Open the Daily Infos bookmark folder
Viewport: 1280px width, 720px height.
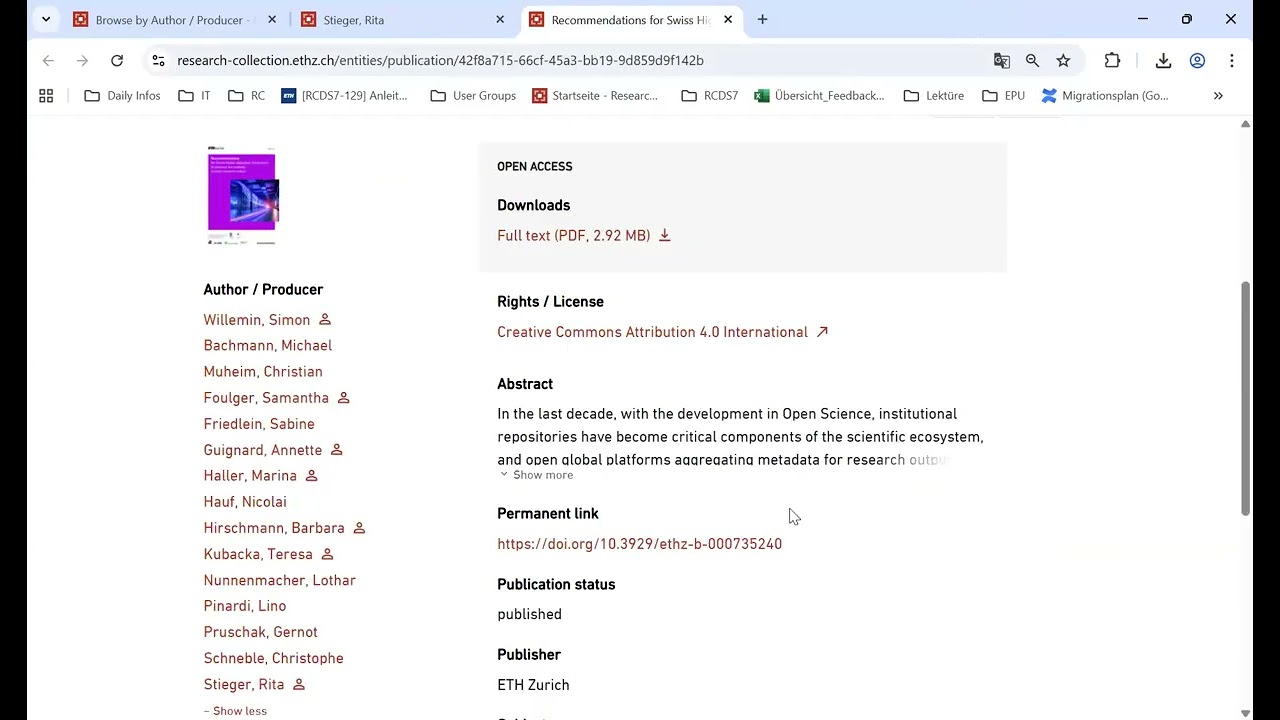pos(122,96)
